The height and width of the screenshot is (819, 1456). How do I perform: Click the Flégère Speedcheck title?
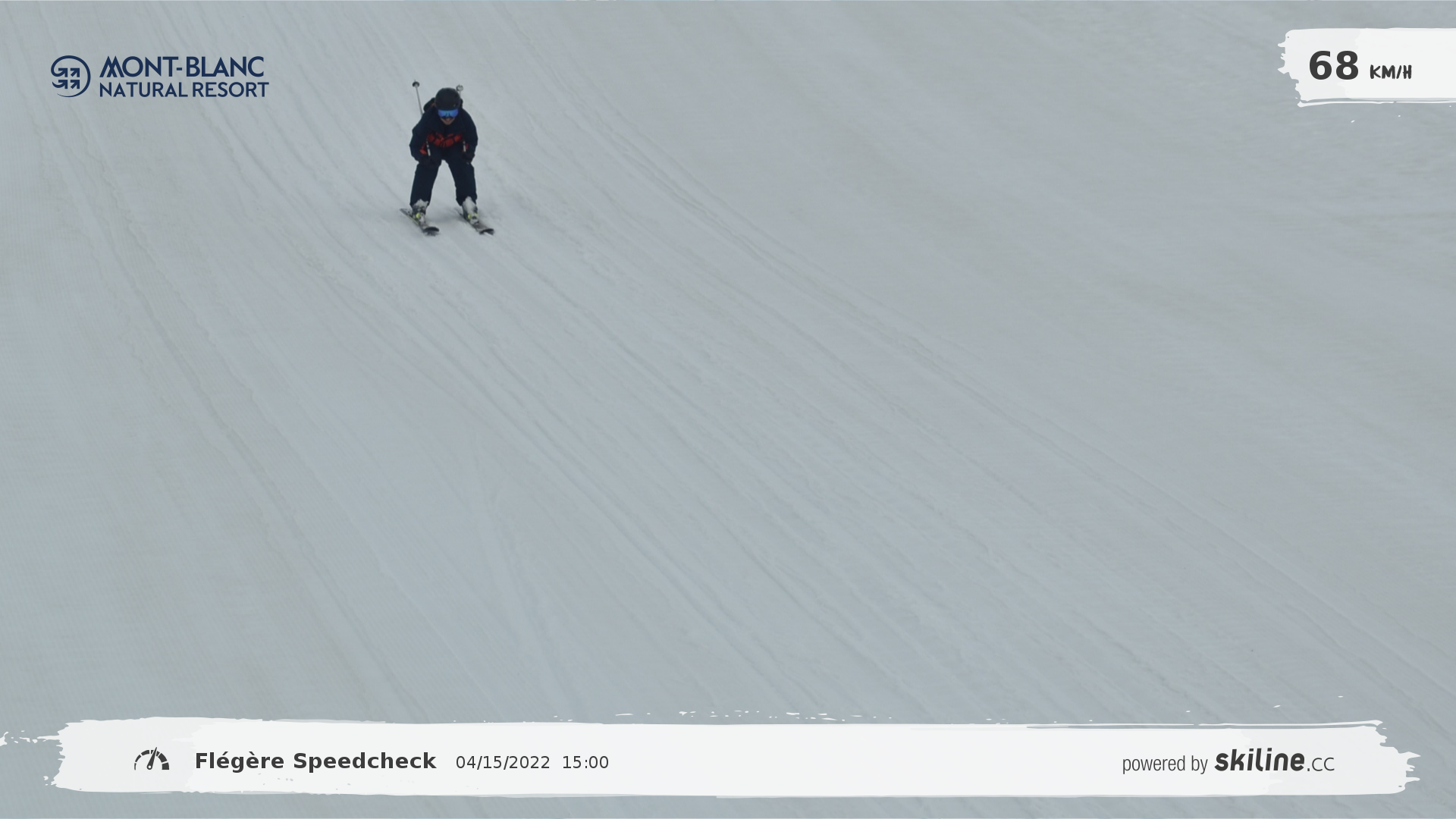click(x=315, y=761)
